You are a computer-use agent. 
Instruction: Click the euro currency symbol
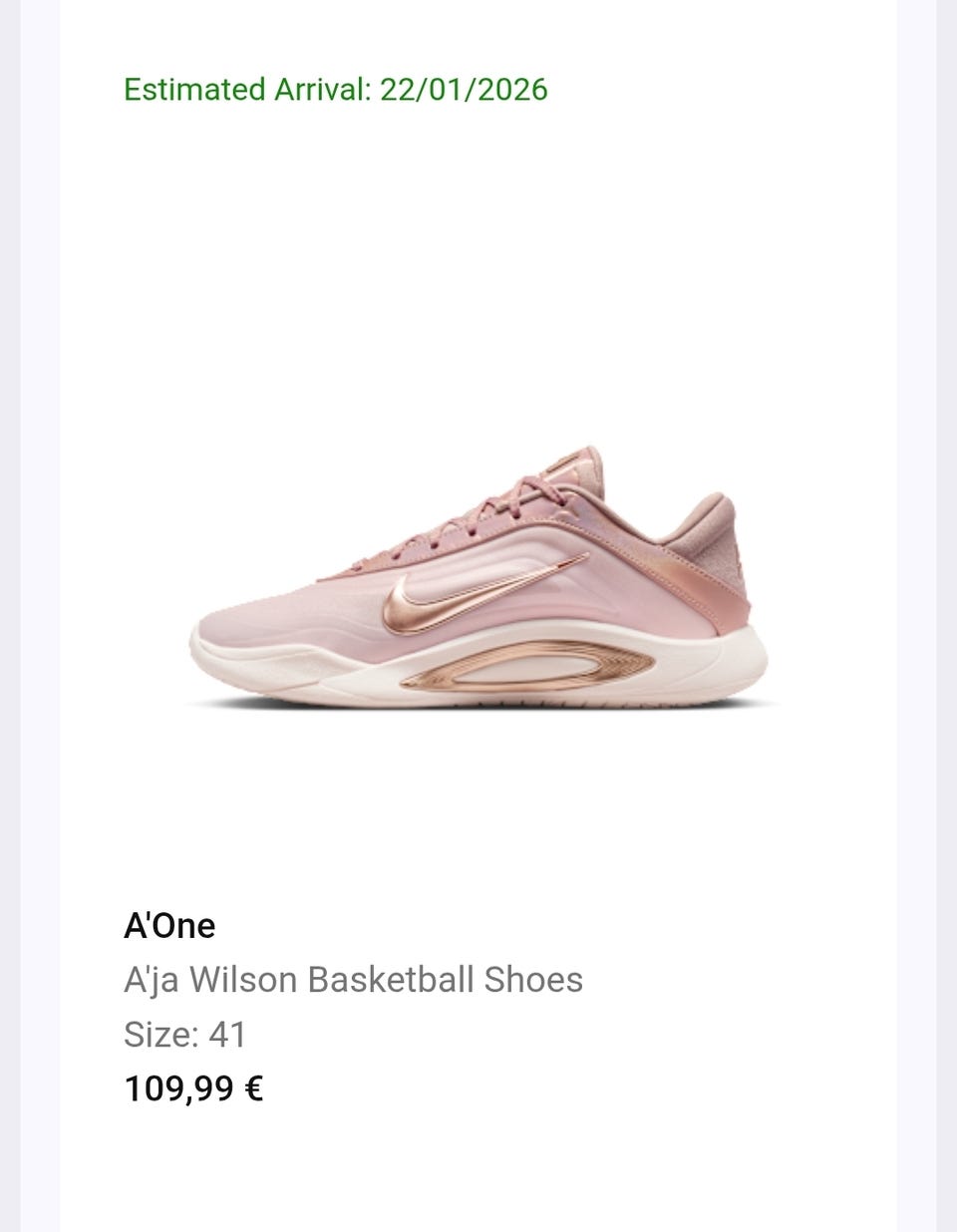click(253, 1088)
